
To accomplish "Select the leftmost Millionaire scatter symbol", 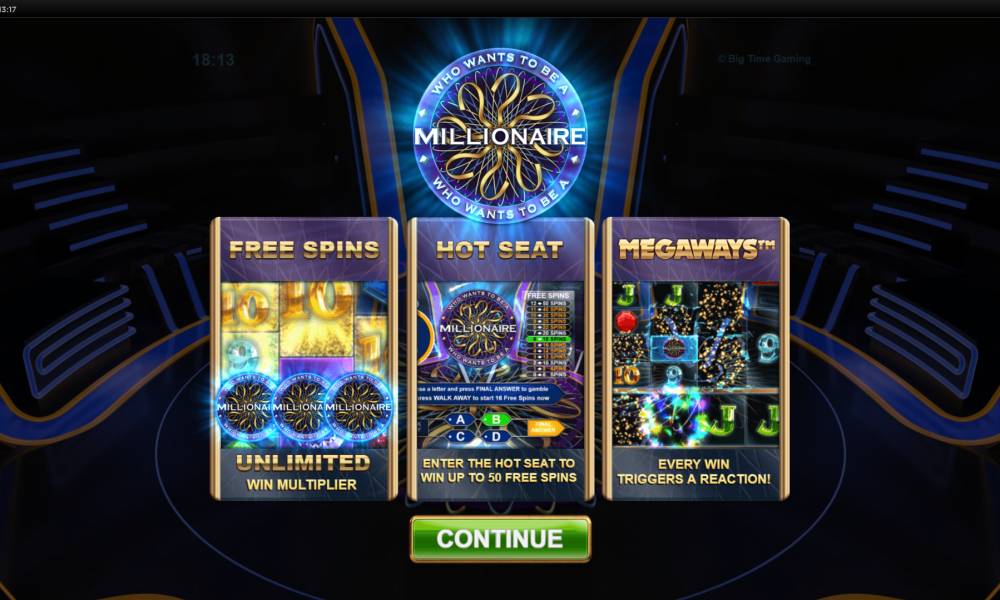I will 247,407.
